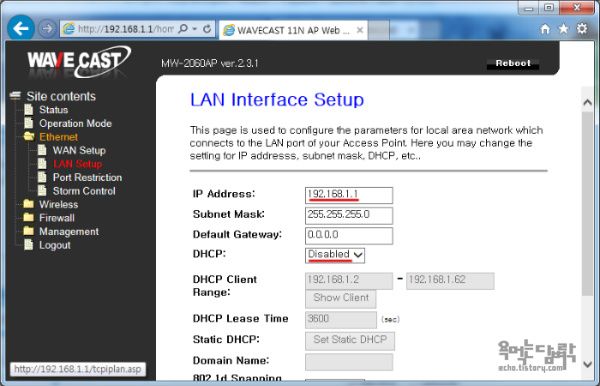
Task: Click the Management folder icon
Action: (x=29, y=231)
